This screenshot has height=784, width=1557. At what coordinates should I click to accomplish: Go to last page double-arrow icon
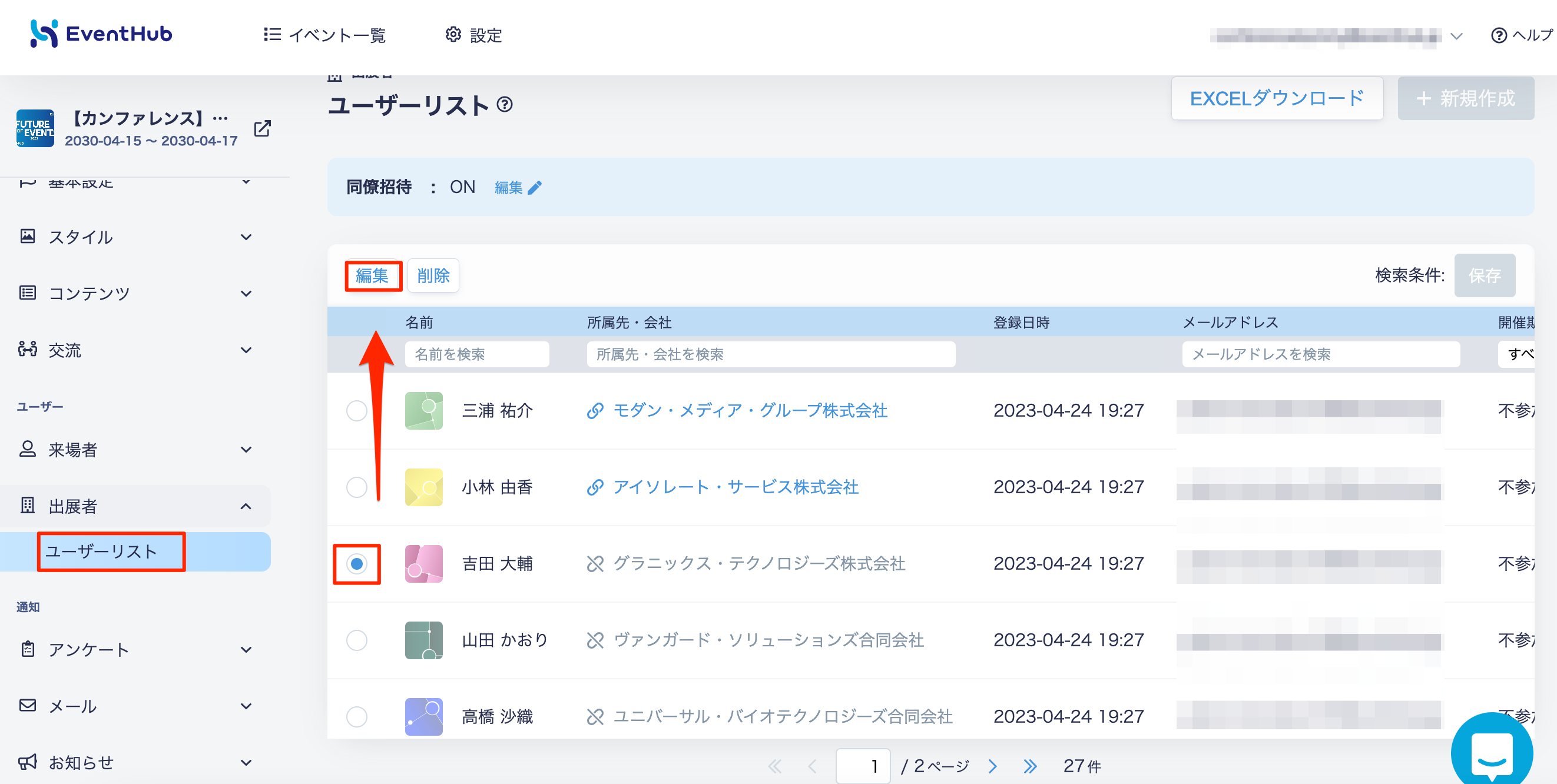click(1030, 766)
